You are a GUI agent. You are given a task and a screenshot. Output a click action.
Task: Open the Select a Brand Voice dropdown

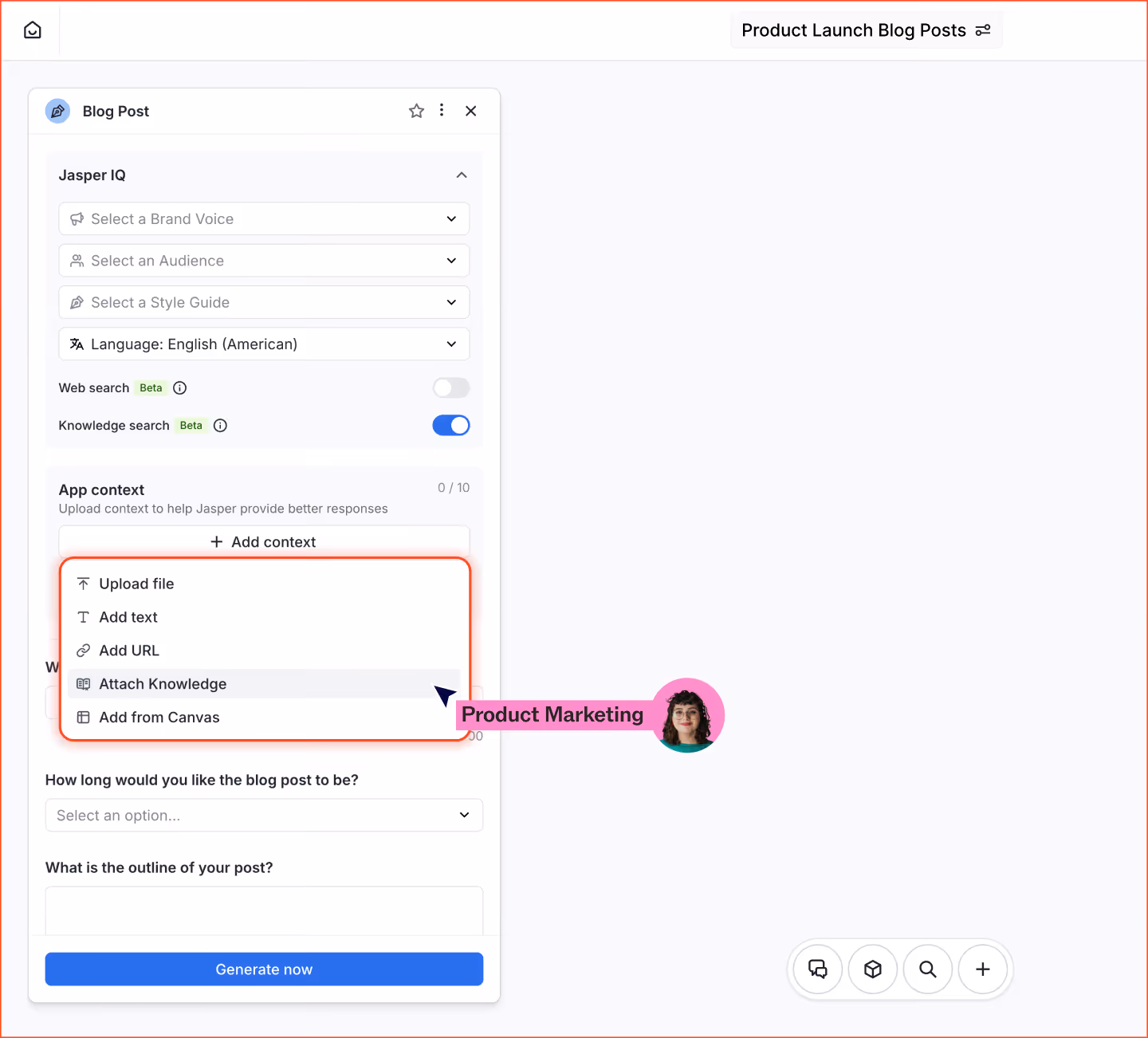264,218
